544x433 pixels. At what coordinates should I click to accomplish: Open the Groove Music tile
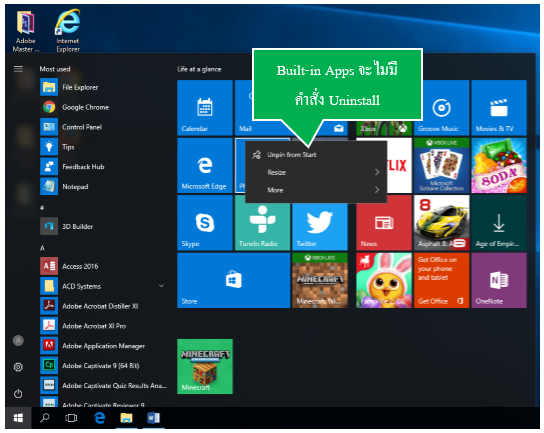(x=441, y=108)
